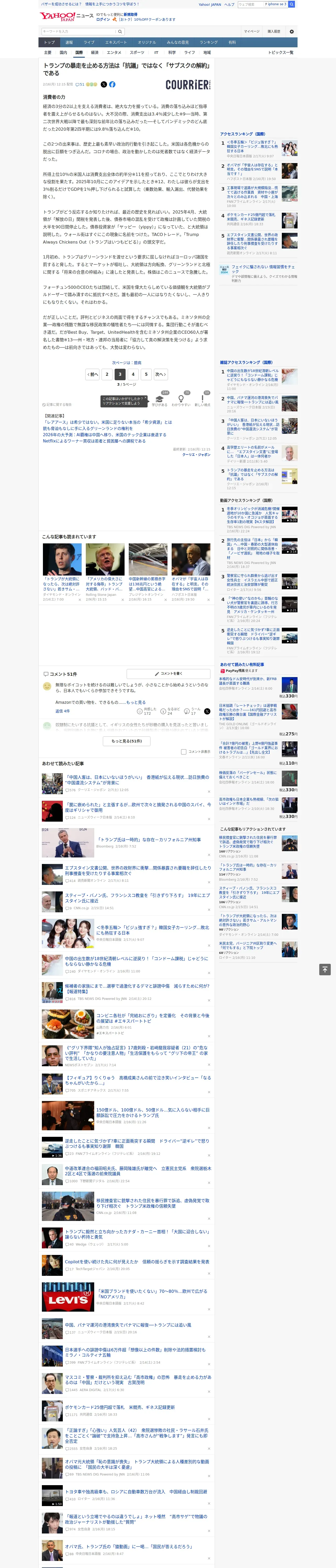336x1568 pixels.
Task: Click the なるほど reaction on first comment
Action: 170,711
